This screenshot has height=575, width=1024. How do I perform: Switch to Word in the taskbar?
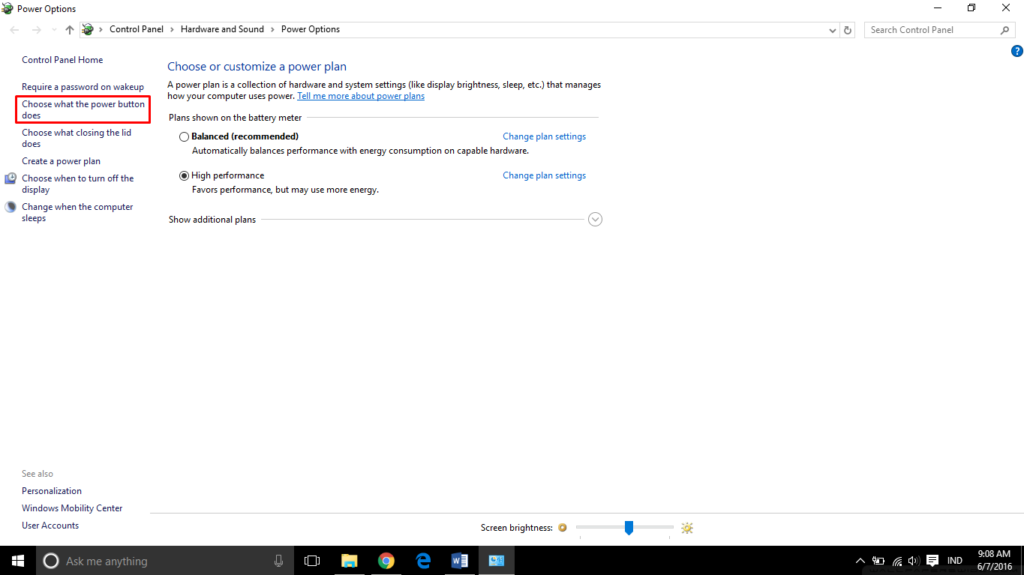point(460,561)
